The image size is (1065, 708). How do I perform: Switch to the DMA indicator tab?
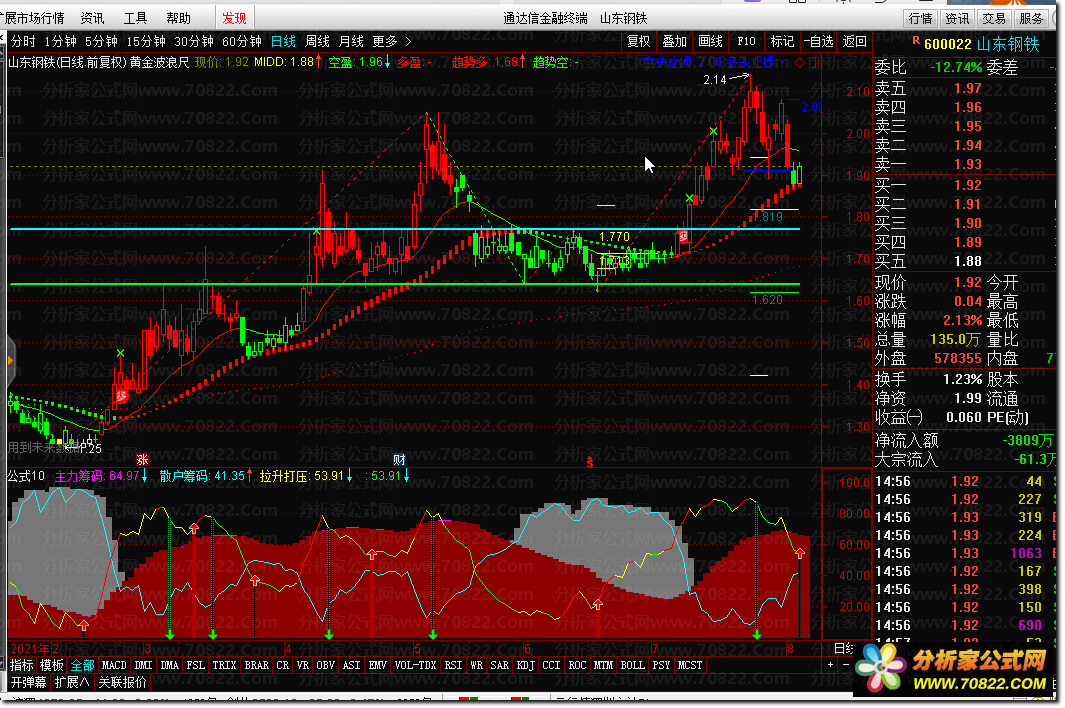[170, 665]
